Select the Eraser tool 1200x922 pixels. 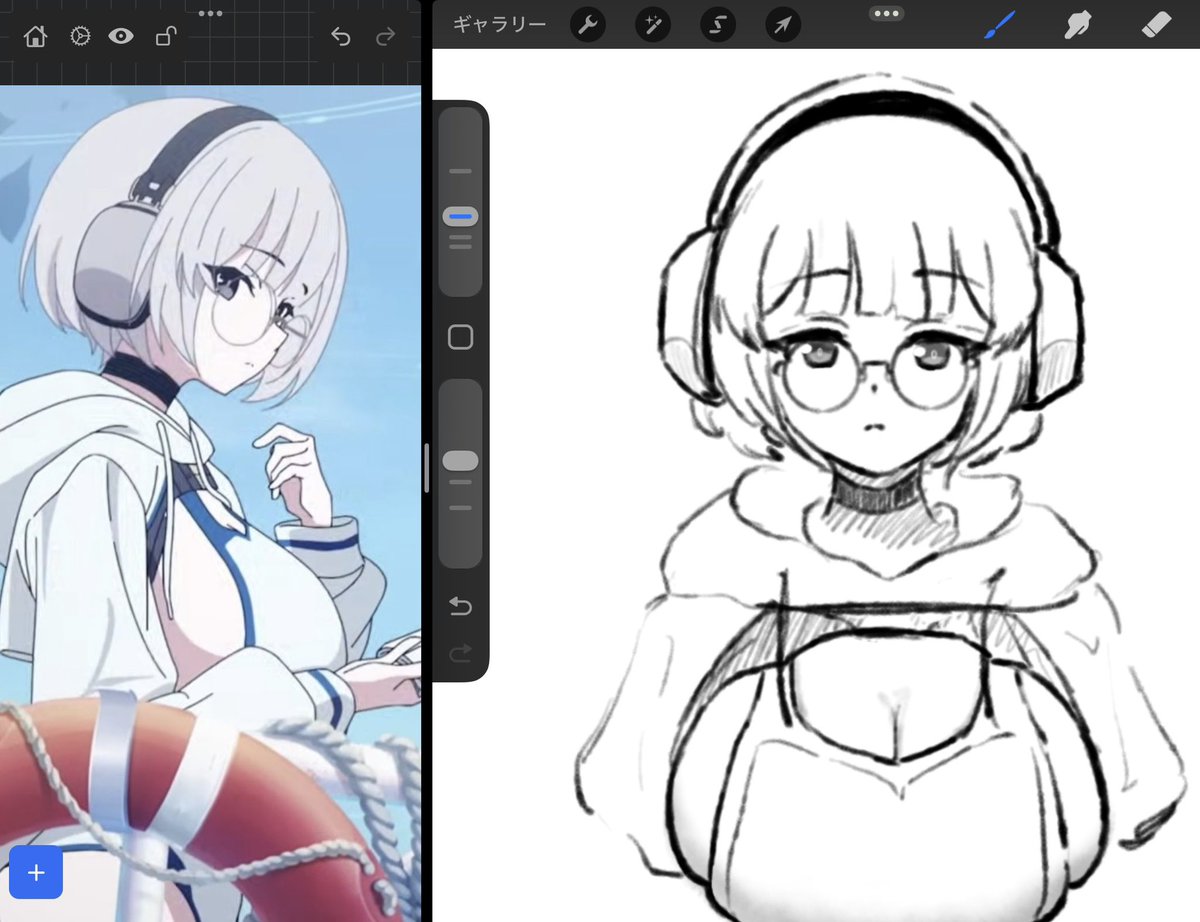coord(1155,24)
